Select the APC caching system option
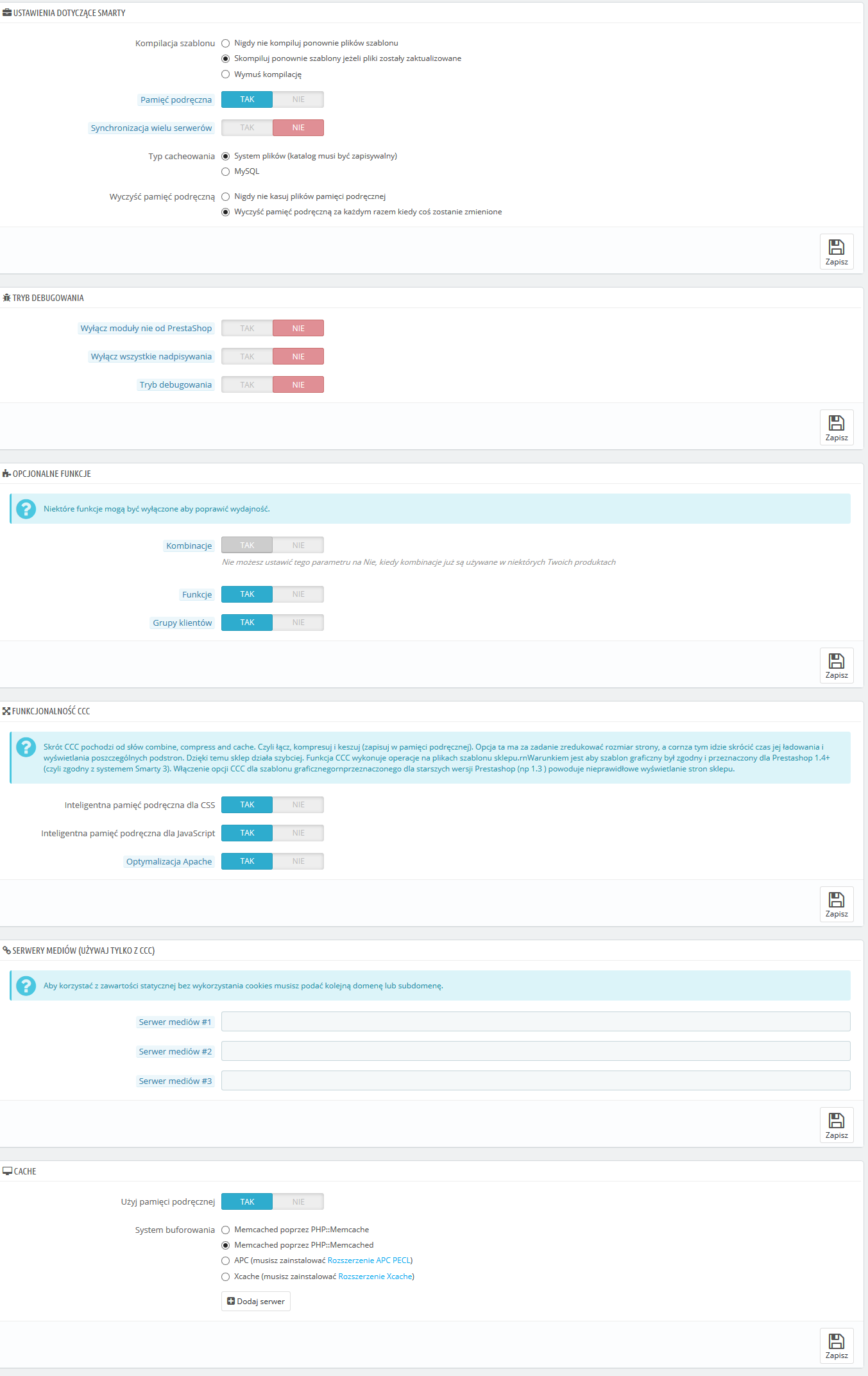The image size is (868, 1376). click(225, 1260)
